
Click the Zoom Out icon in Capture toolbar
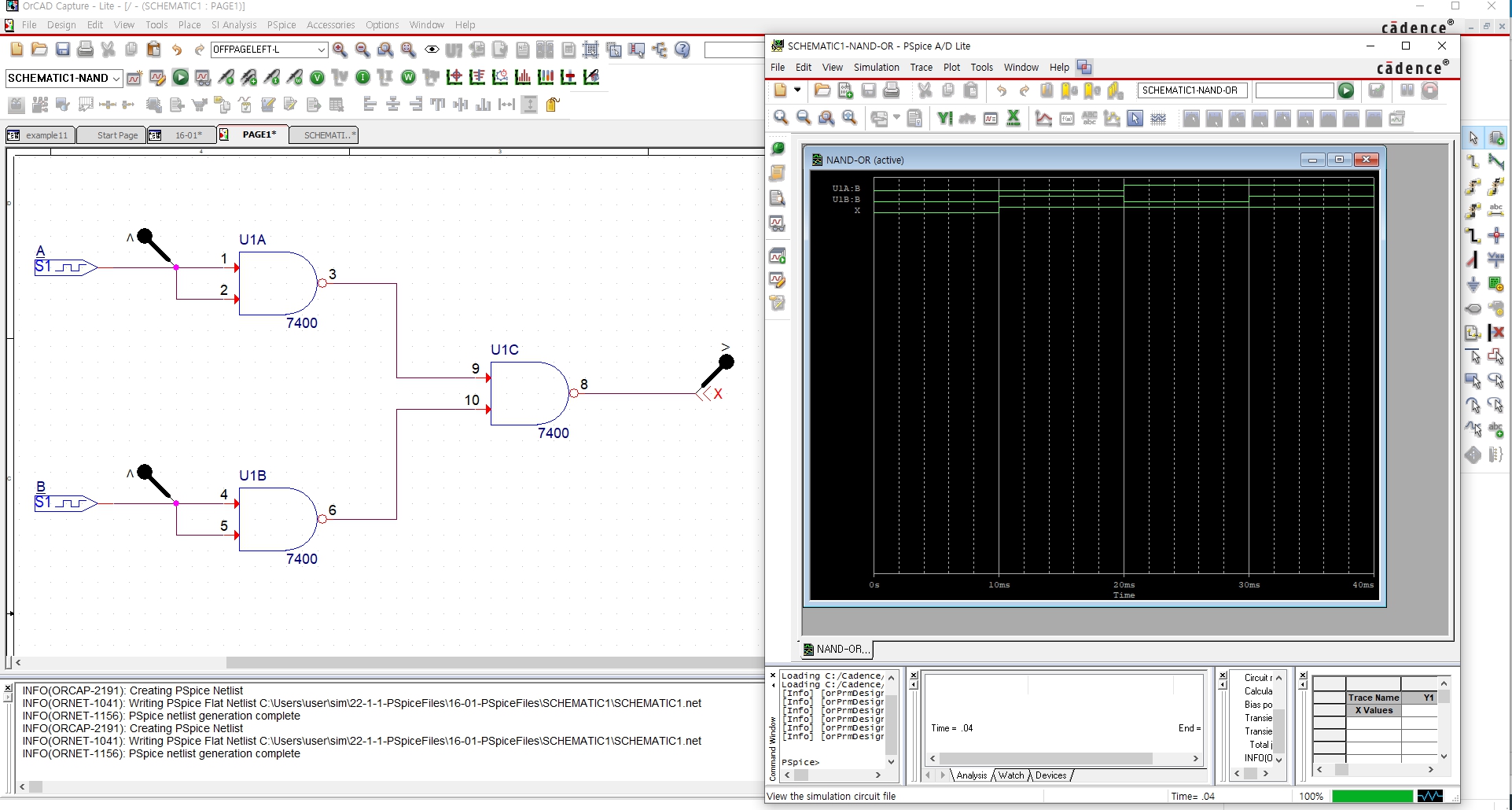[x=362, y=50]
